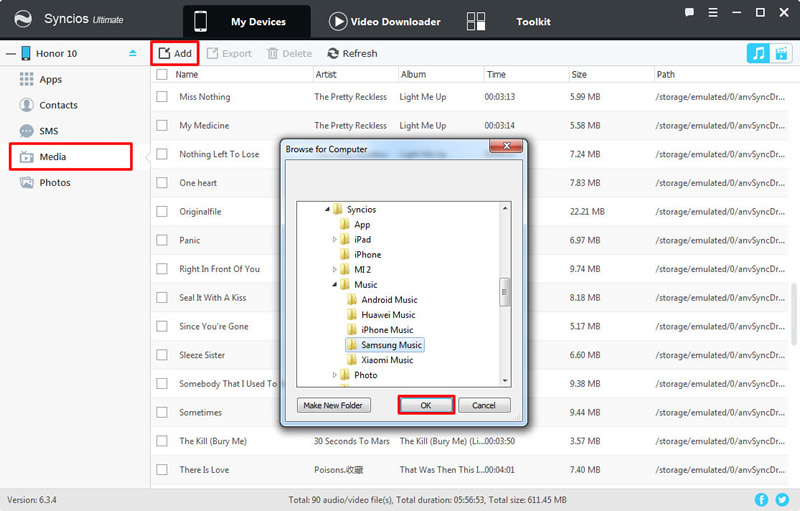The height and width of the screenshot is (511, 800).
Task: Expand the Photo folder node
Action: [335, 375]
